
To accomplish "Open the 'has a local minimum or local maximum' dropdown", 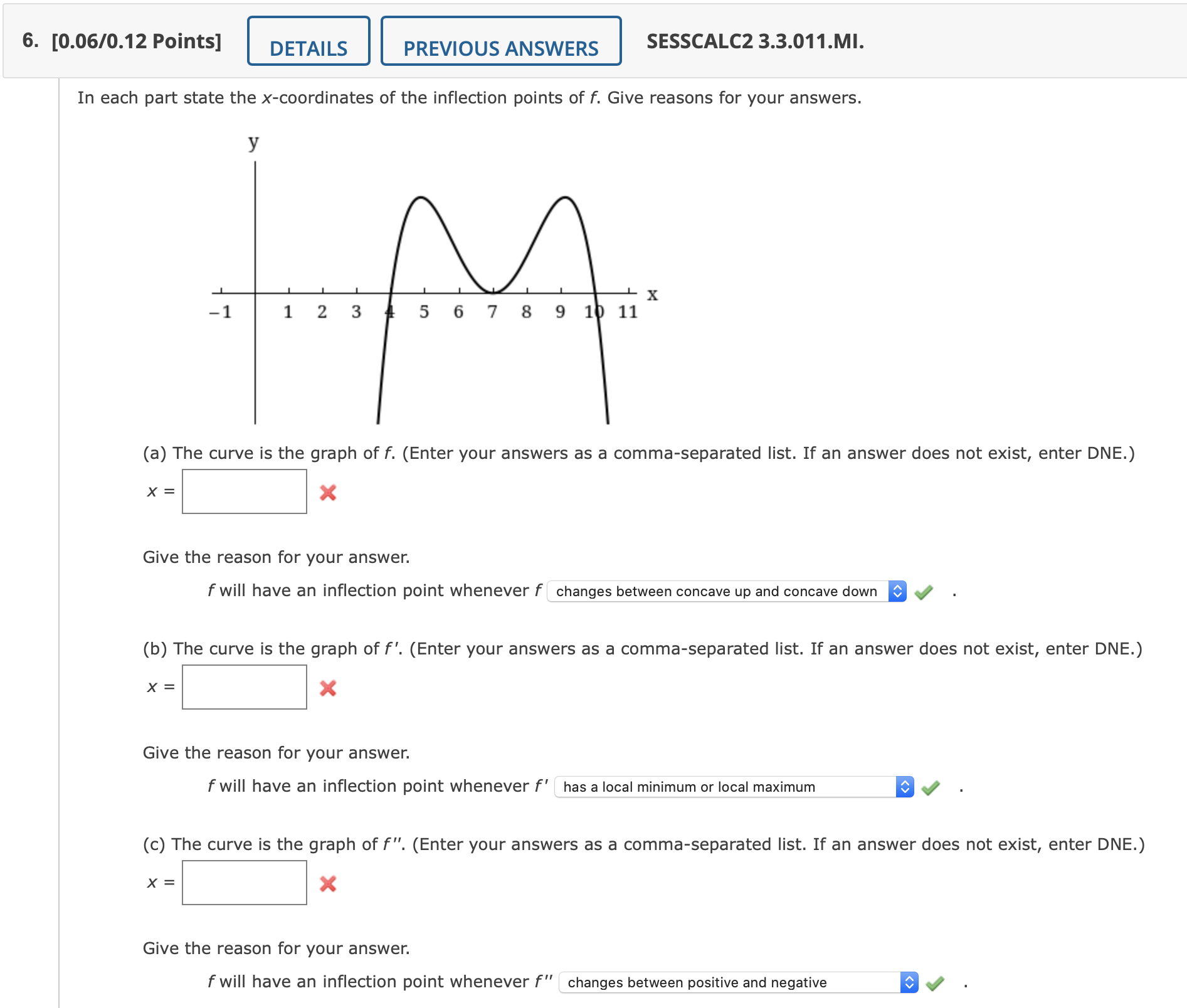I will coord(727,787).
